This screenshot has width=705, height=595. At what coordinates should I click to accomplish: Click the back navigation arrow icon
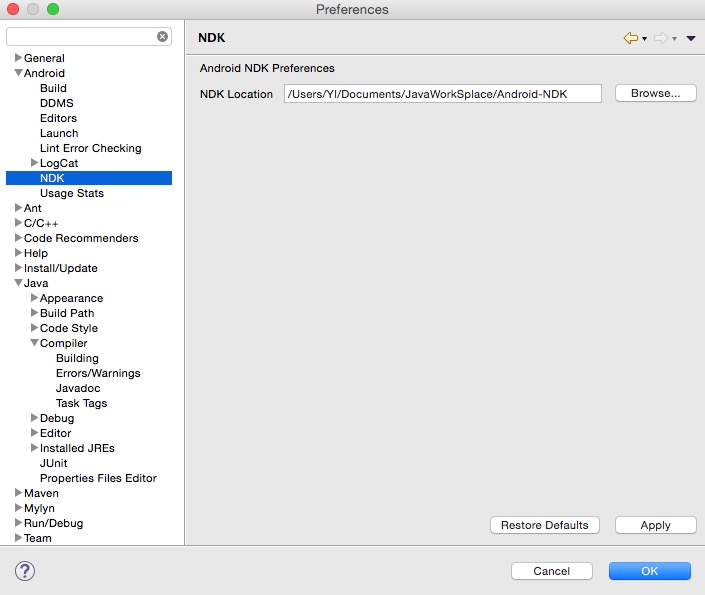coord(630,38)
